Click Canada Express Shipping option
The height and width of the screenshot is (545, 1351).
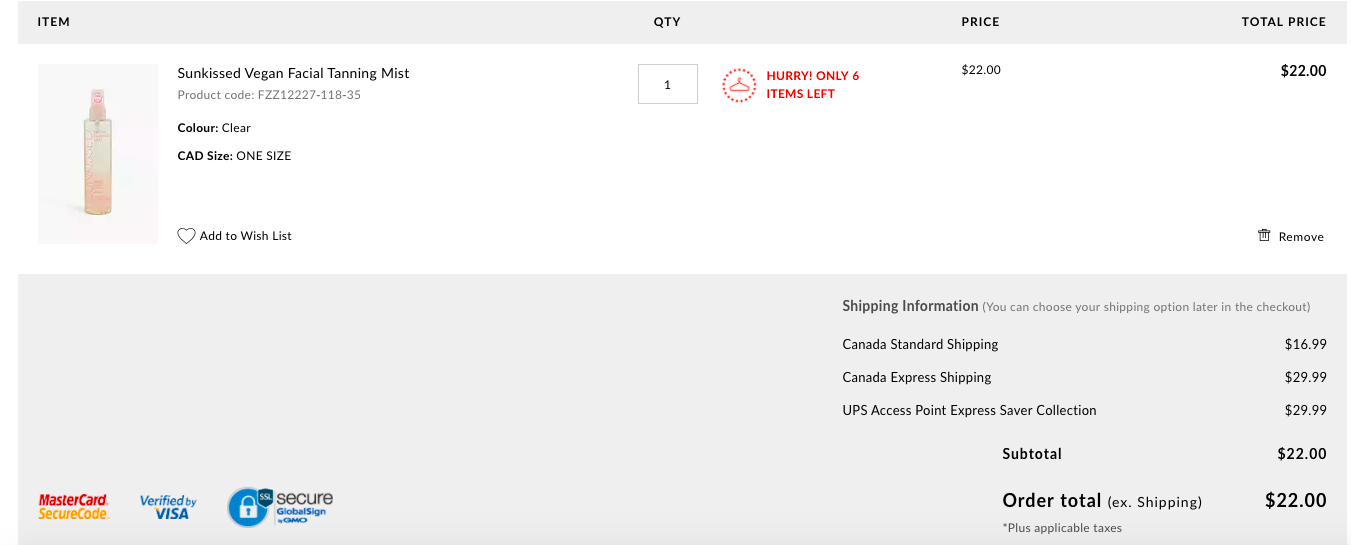pos(917,377)
